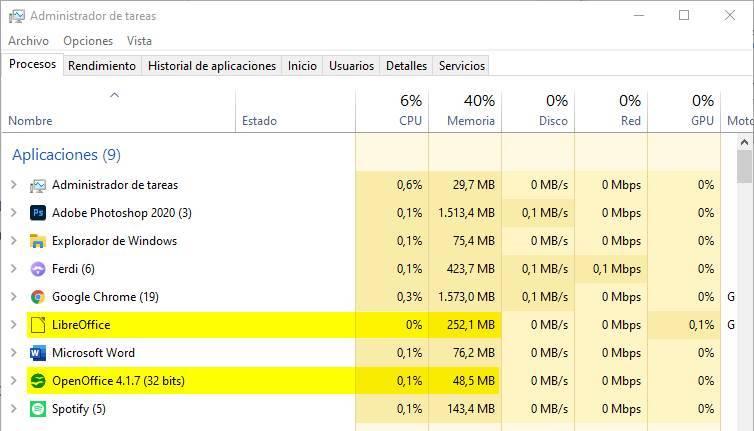Click the Administrador de tareas process icon
Viewport: 754px width, 431px height.
[x=38, y=185]
